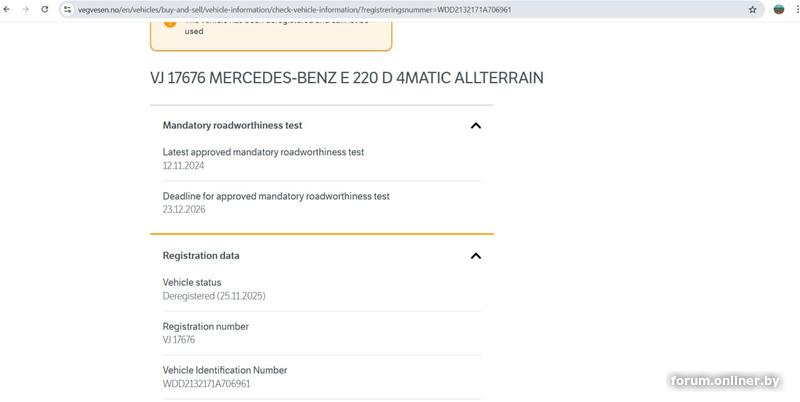Click the Deregistered (25.11.2025) status text
This screenshot has width=800, height=402.
tap(213, 296)
